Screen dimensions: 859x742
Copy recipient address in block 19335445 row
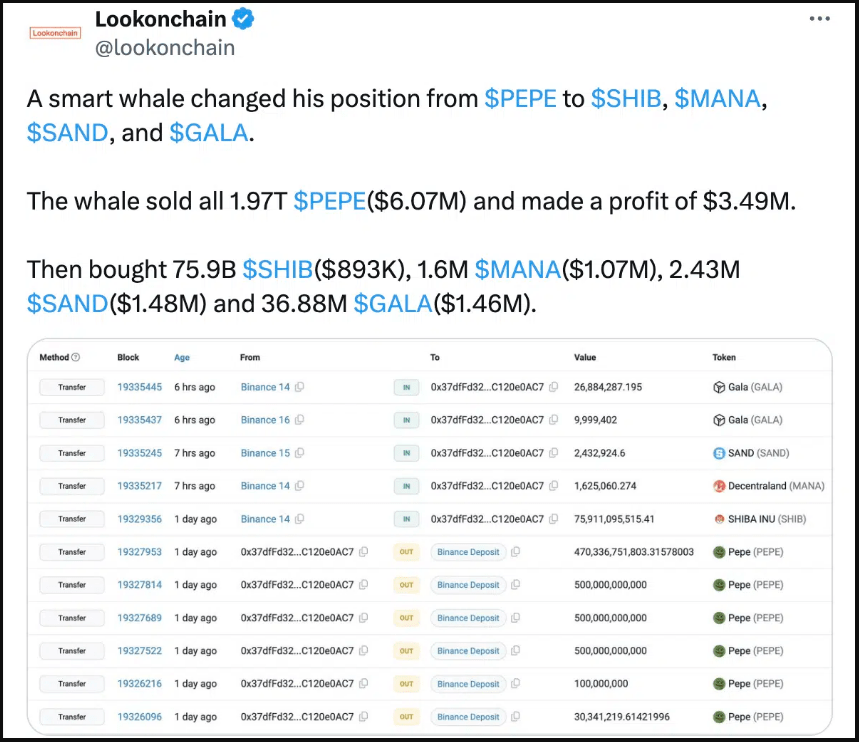pyautogui.click(x=554, y=387)
